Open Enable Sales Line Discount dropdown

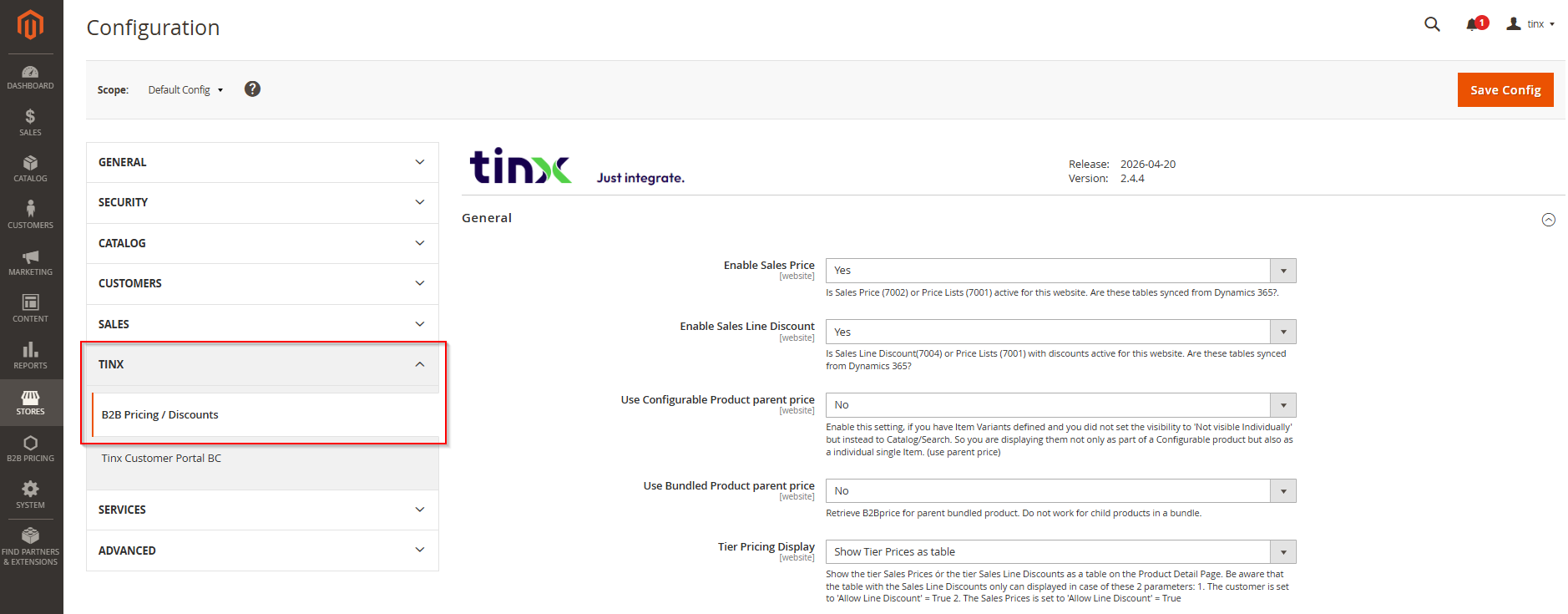(1060, 332)
